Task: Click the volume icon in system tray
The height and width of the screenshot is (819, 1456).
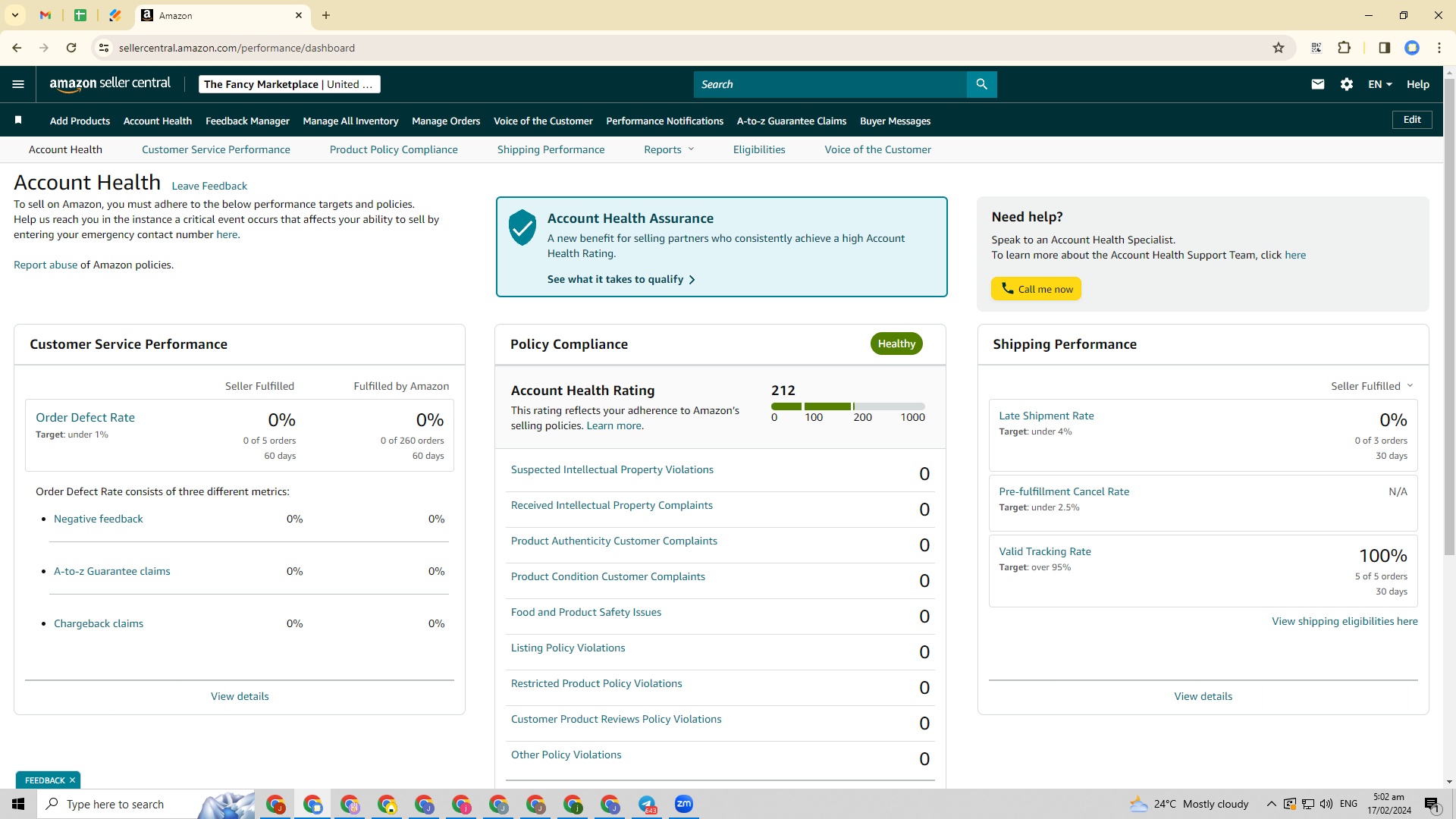Action: [x=1326, y=804]
